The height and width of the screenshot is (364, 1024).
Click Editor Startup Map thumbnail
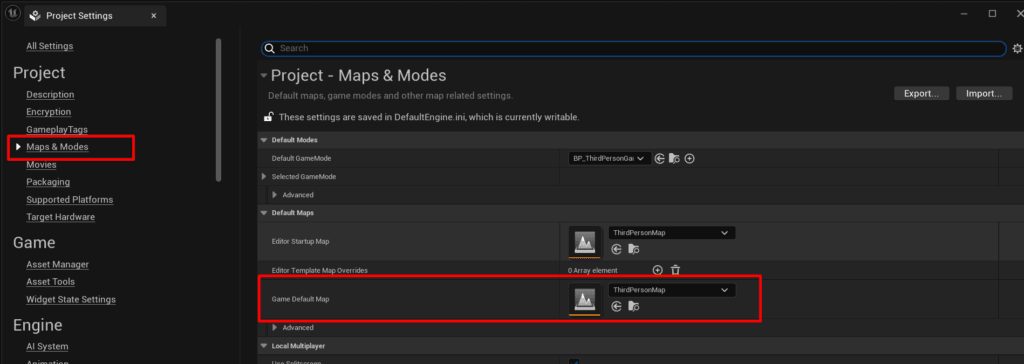[584, 242]
